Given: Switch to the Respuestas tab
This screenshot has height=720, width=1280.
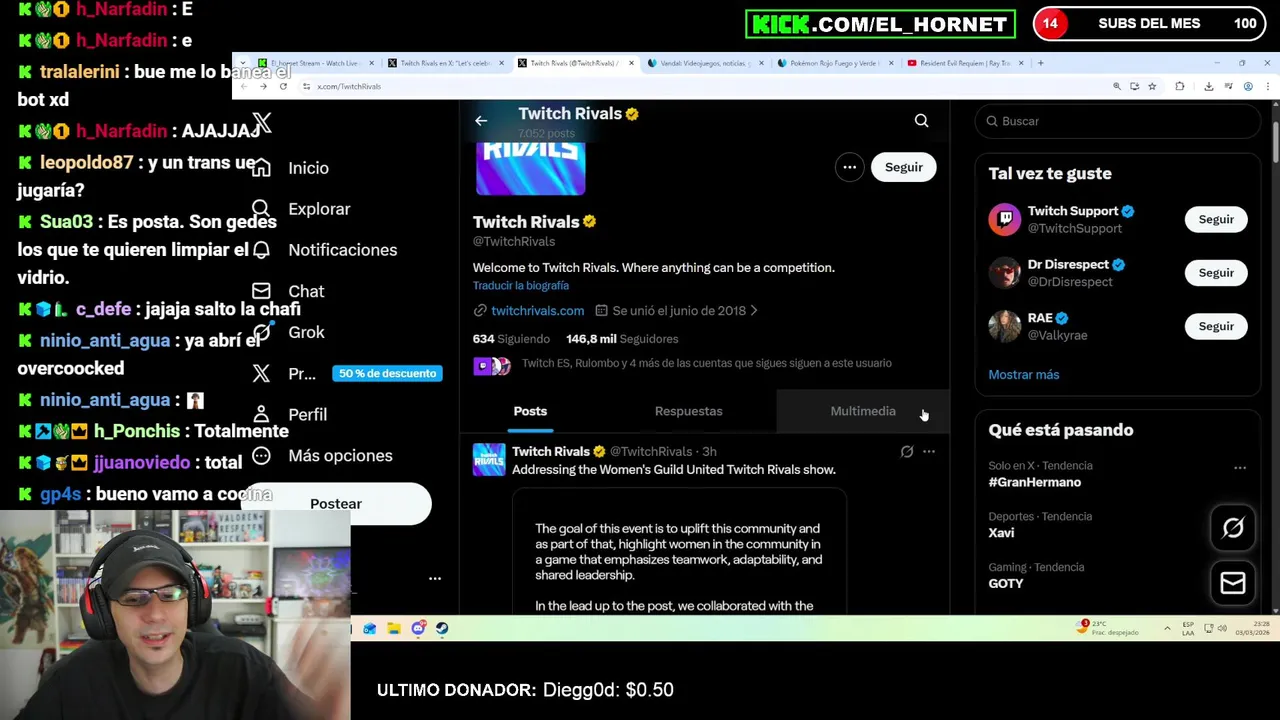Looking at the screenshot, I should [688, 411].
